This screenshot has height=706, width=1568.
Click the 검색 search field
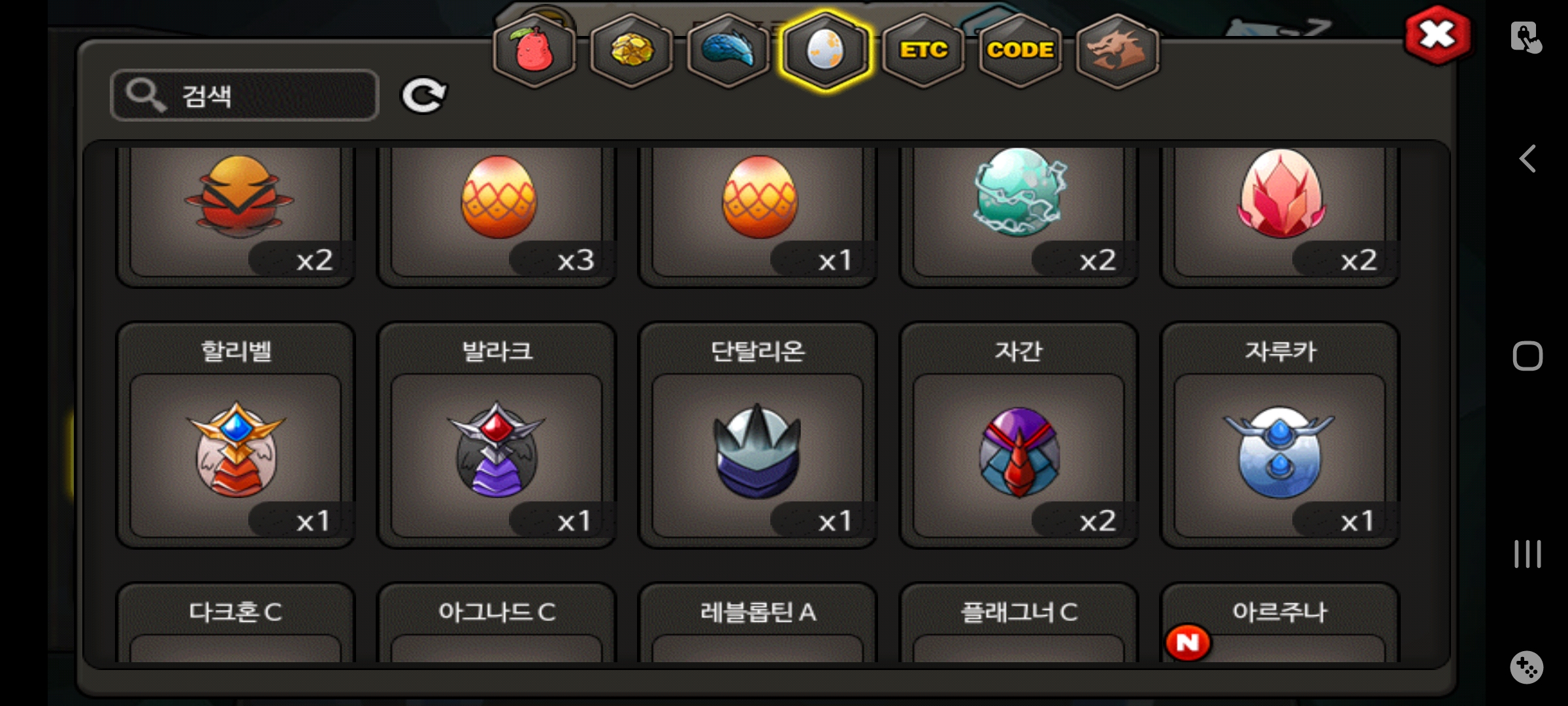tap(244, 95)
